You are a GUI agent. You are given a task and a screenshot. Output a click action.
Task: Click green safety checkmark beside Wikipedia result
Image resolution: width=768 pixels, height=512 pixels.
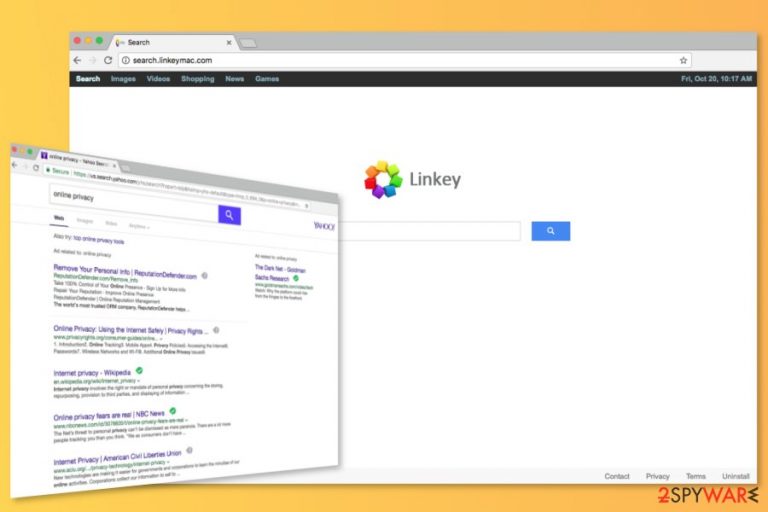coord(139,370)
